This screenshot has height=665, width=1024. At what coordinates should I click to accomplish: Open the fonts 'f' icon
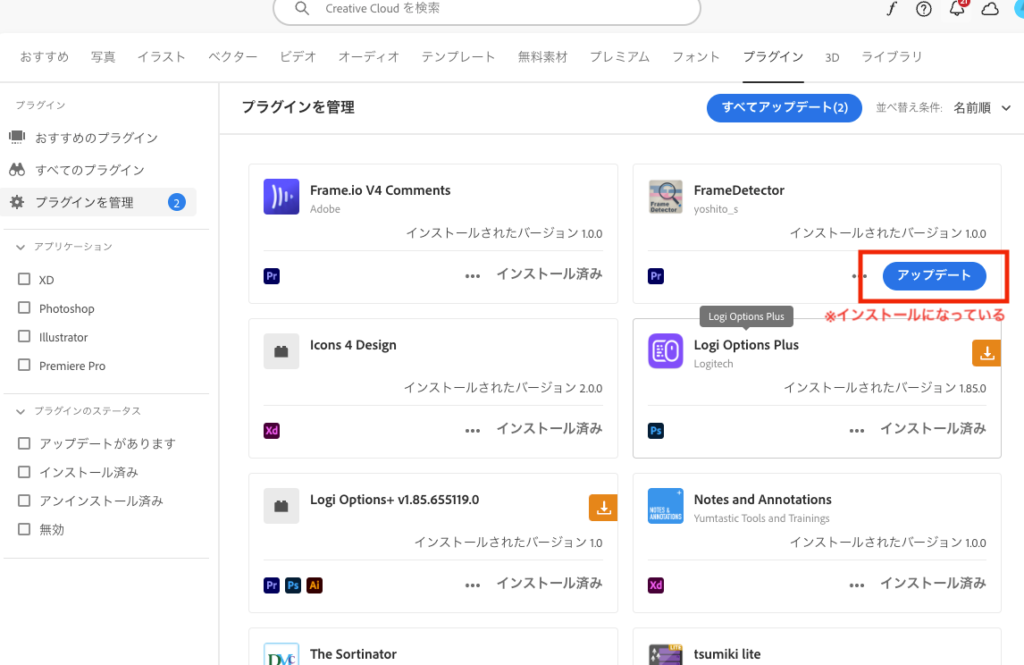click(891, 8)
